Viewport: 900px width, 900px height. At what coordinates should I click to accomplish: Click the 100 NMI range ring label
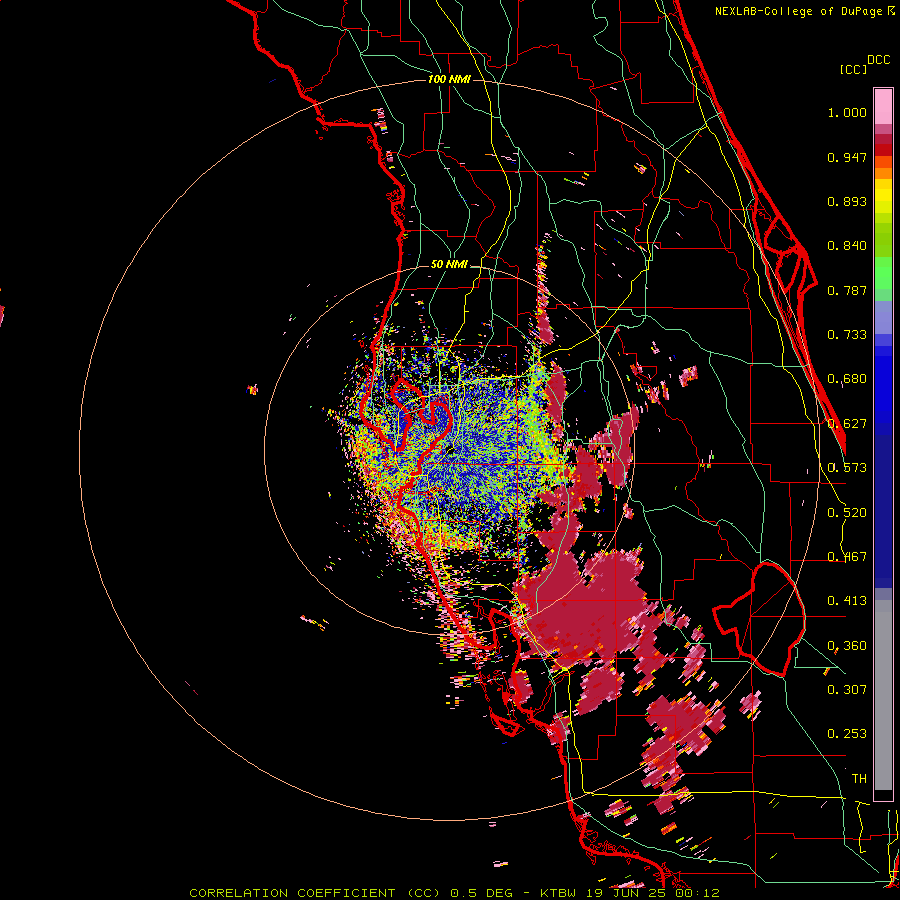(449, 79)
